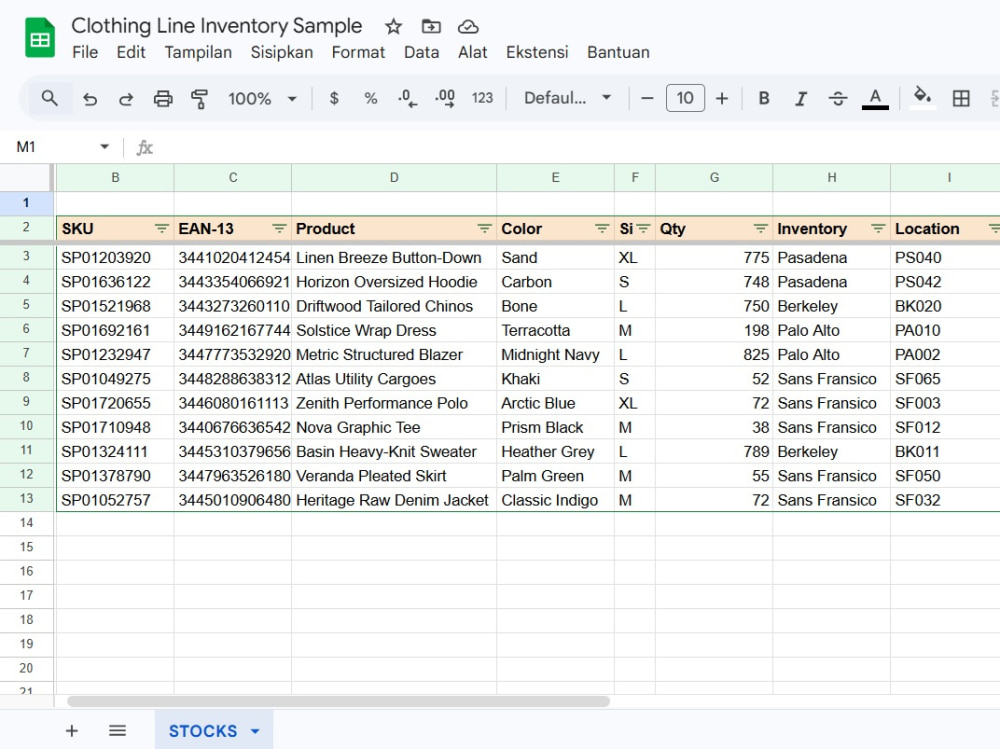
Task: Select quantity cell 789
Action: coord(714,451)
